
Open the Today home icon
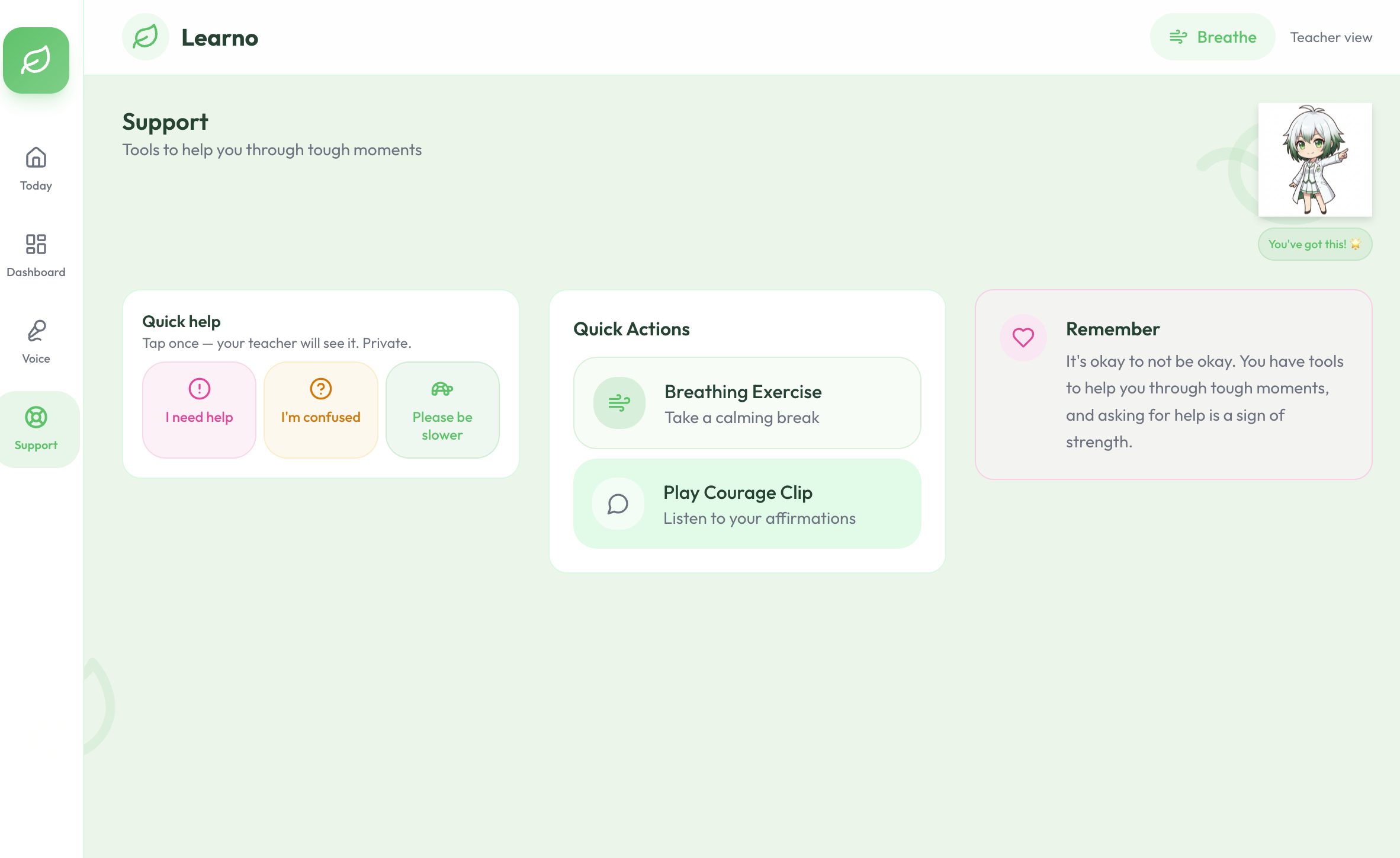pyautogui.click(x=36, y=158)
